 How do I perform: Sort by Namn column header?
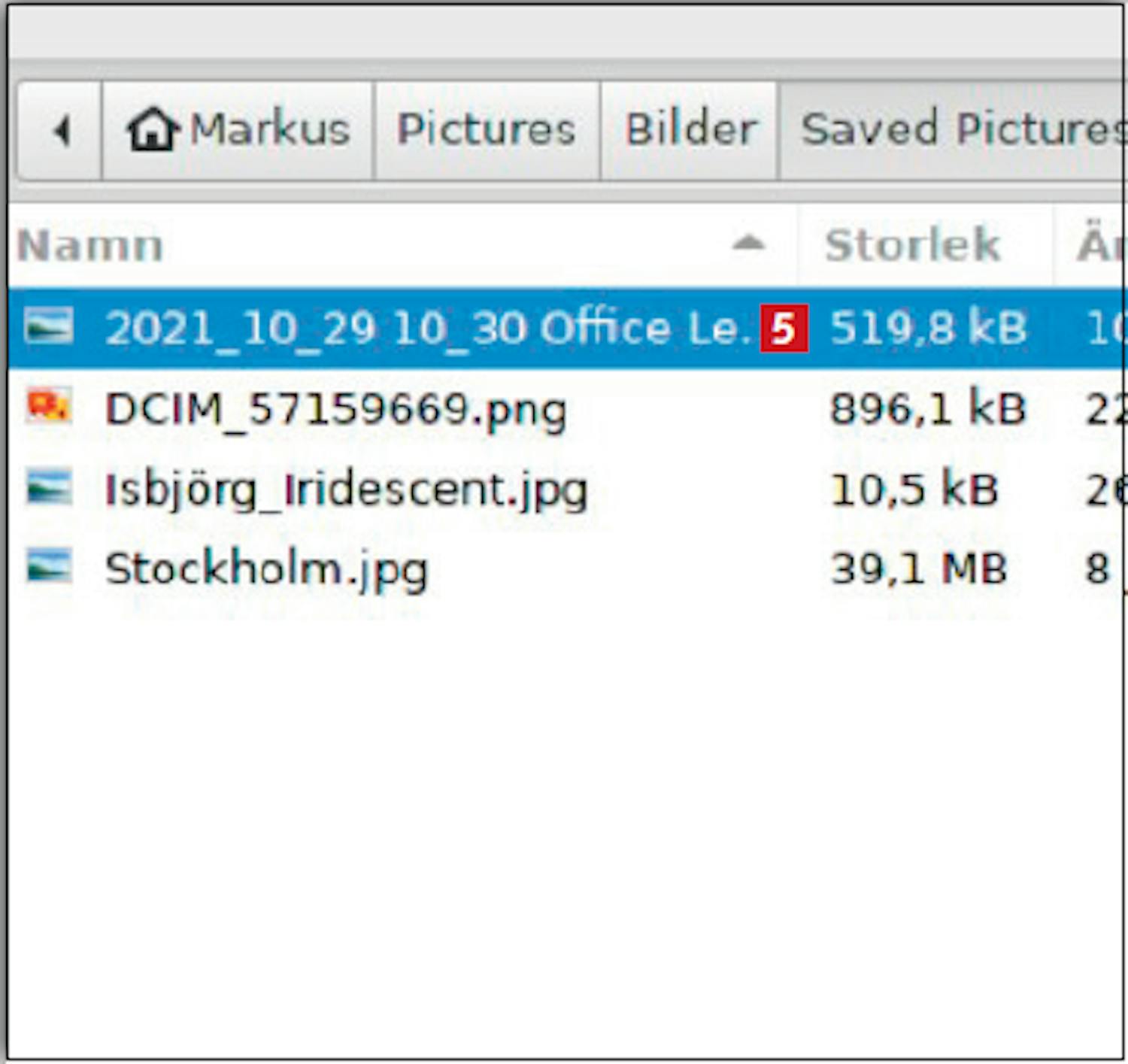[x=90, y=245]
